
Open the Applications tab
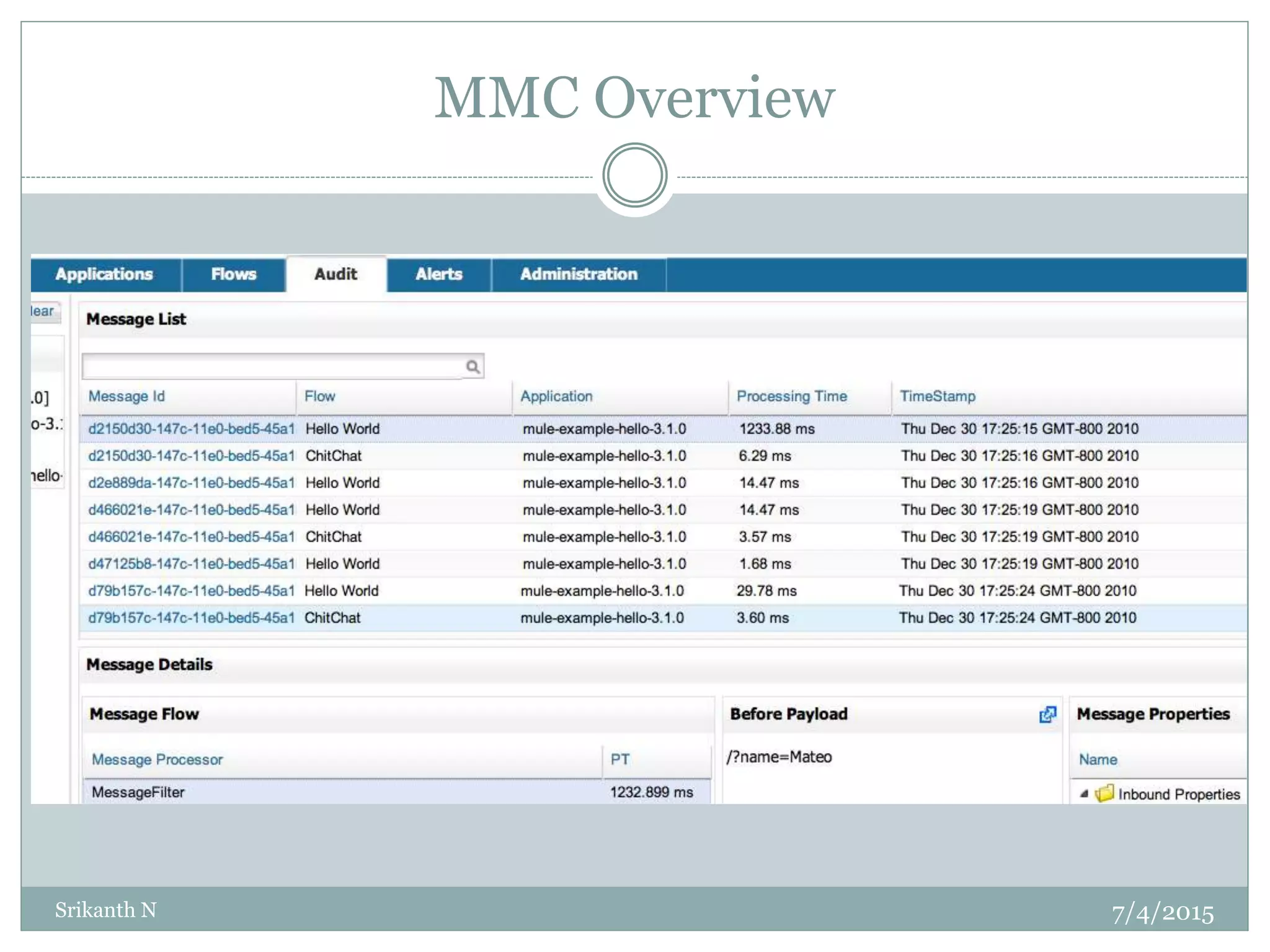[x=104, y=275]
